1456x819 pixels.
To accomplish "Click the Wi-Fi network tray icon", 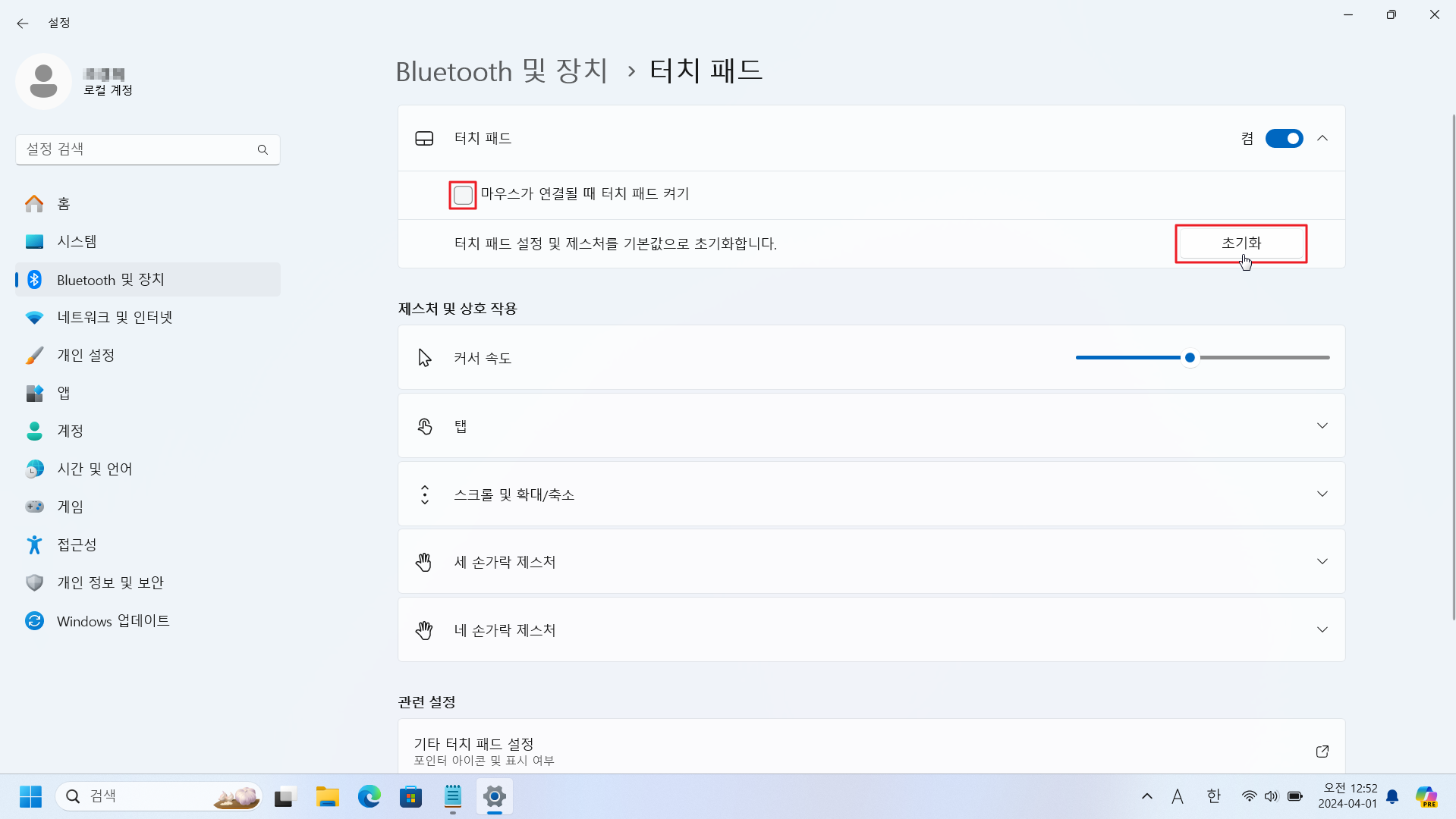I will tap(1248, 796).
